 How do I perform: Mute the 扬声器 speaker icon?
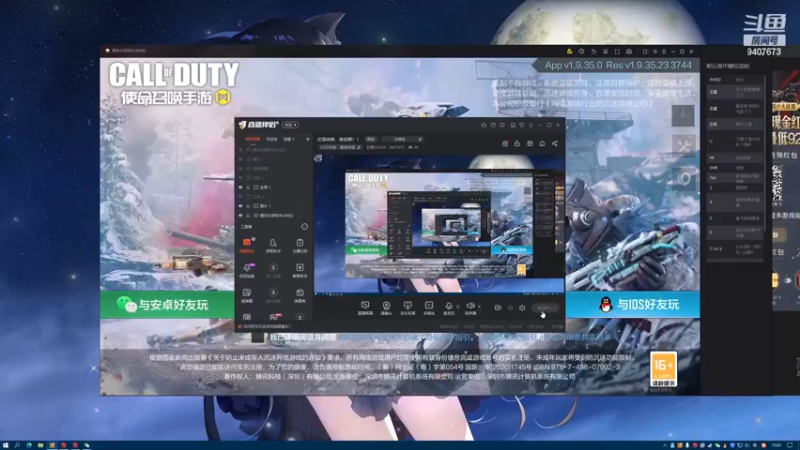[x=470, y=308]
